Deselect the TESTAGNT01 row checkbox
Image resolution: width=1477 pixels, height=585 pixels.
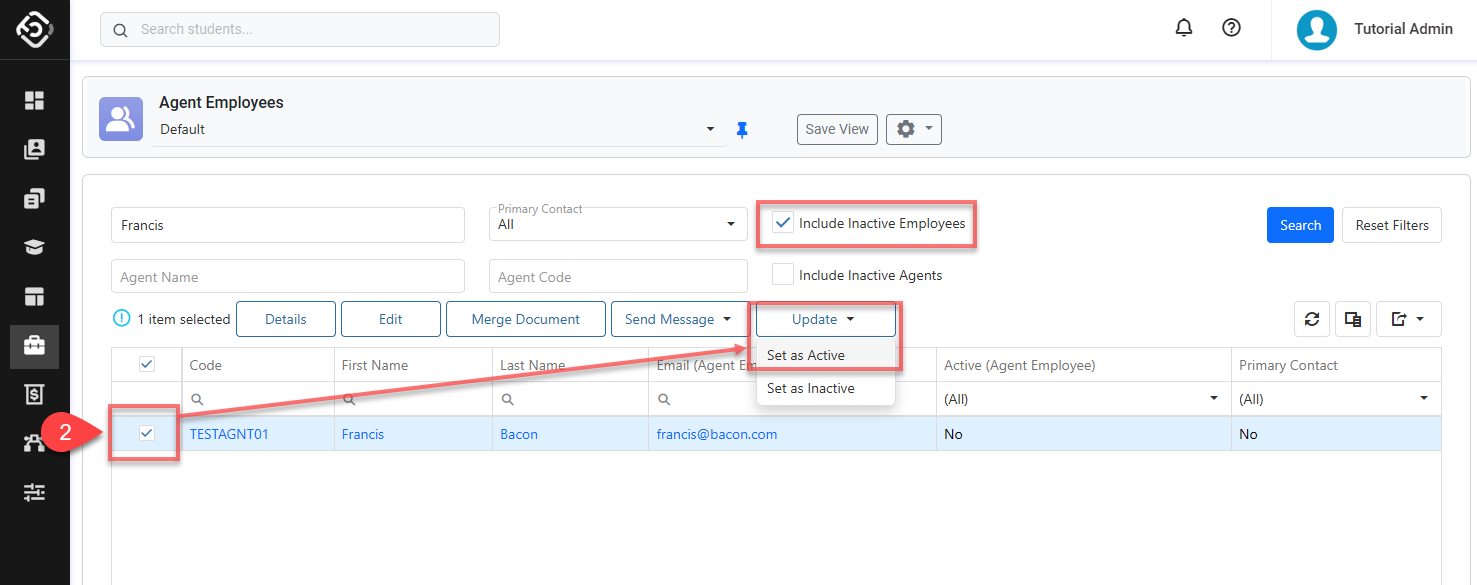pos(147,433)
